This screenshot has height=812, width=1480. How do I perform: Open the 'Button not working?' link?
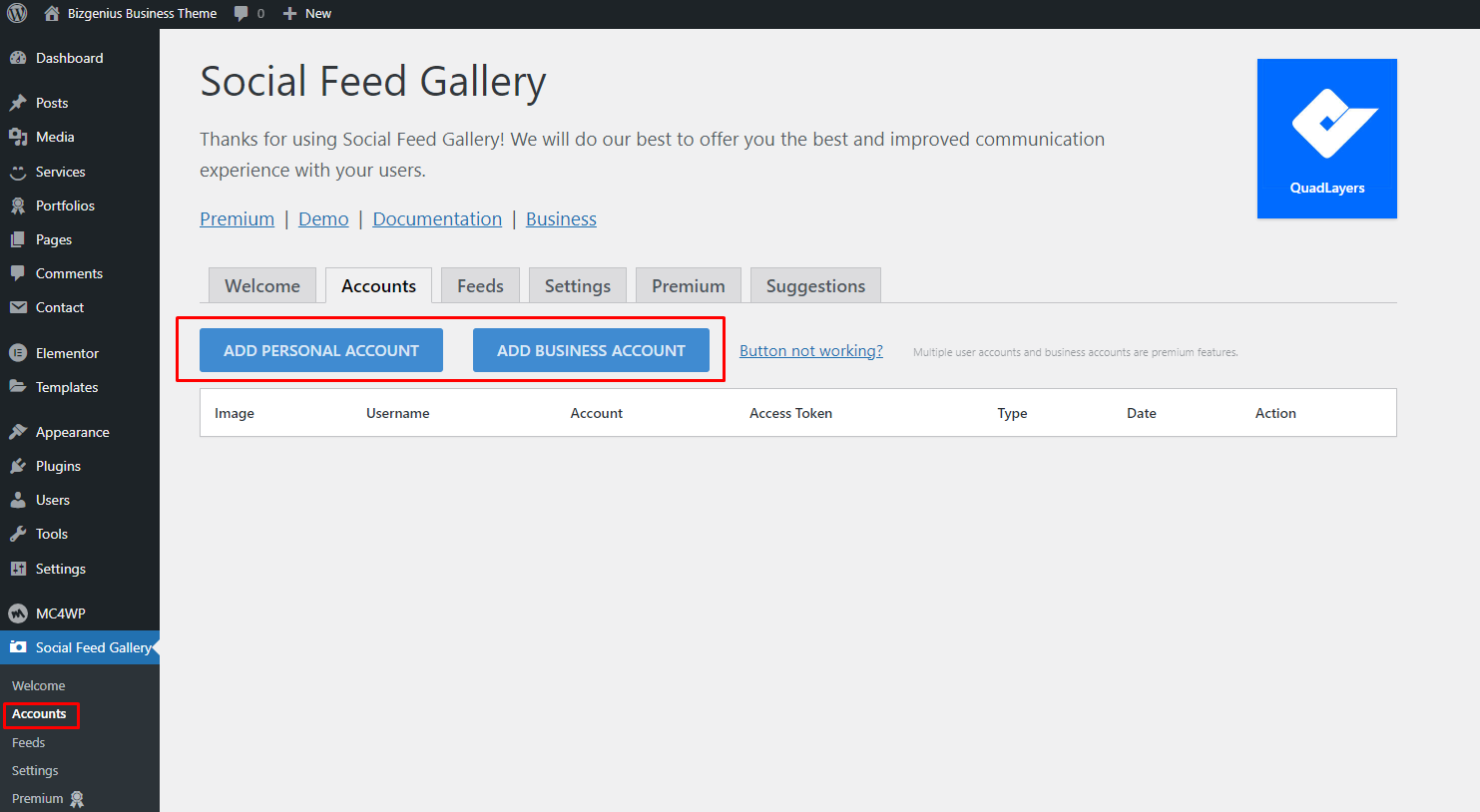click(811, 351)
